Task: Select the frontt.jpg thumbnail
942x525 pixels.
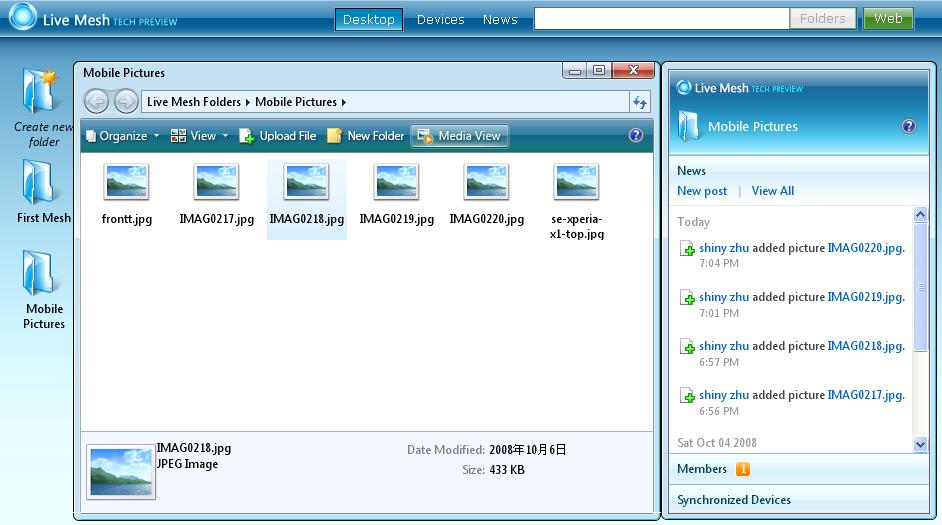Action: tap(127, 181)
